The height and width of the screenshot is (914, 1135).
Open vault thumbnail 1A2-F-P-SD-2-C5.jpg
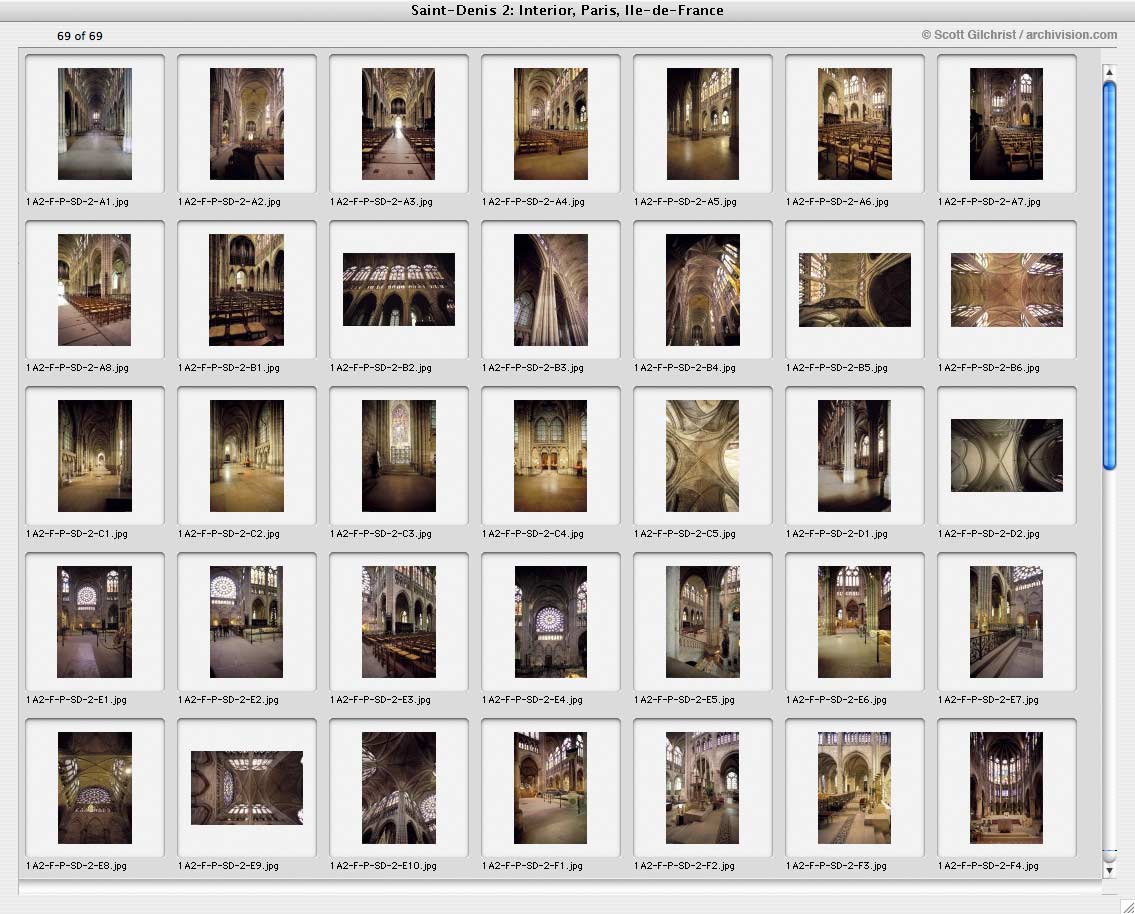703,456
